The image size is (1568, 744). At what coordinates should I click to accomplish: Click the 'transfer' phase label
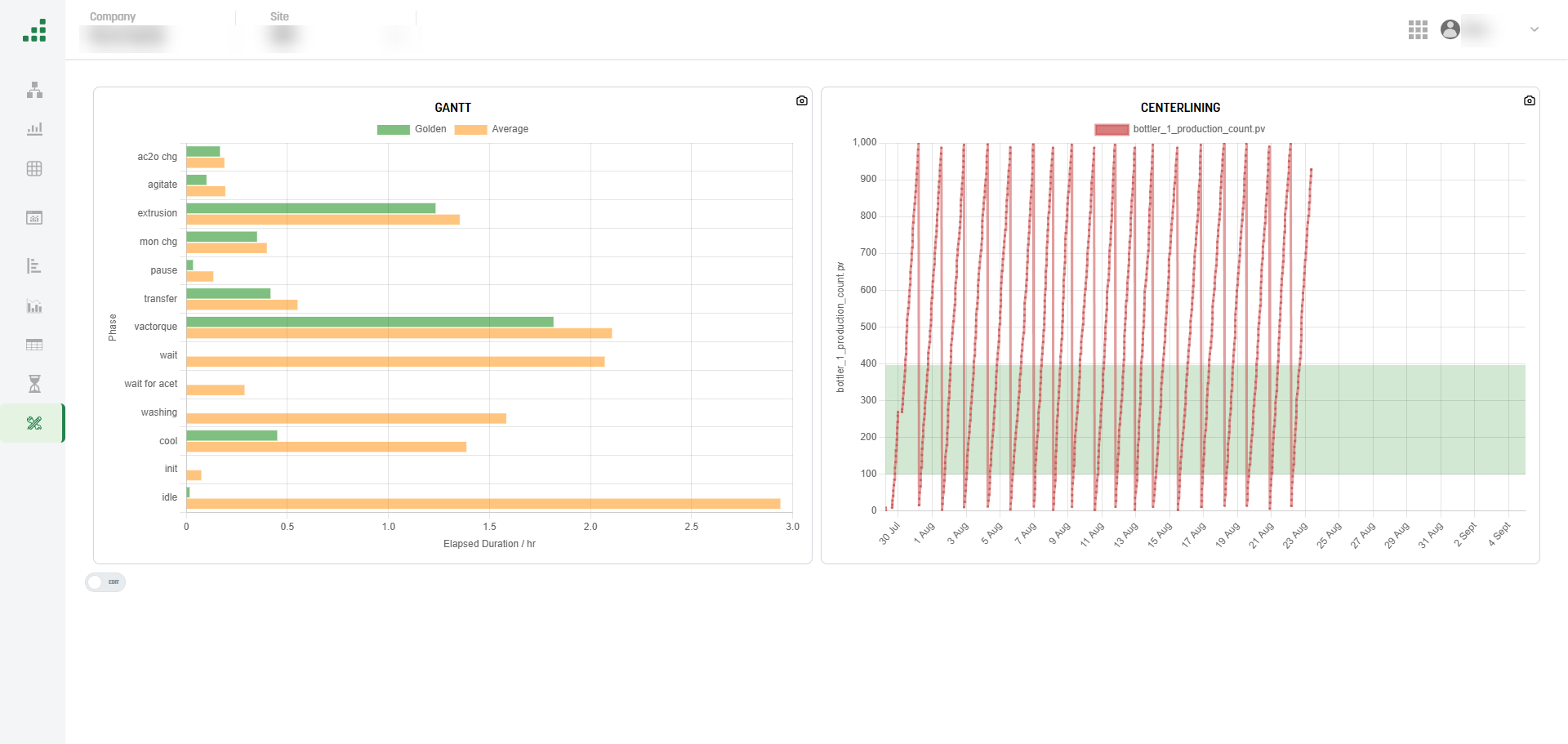pos(161,299)
